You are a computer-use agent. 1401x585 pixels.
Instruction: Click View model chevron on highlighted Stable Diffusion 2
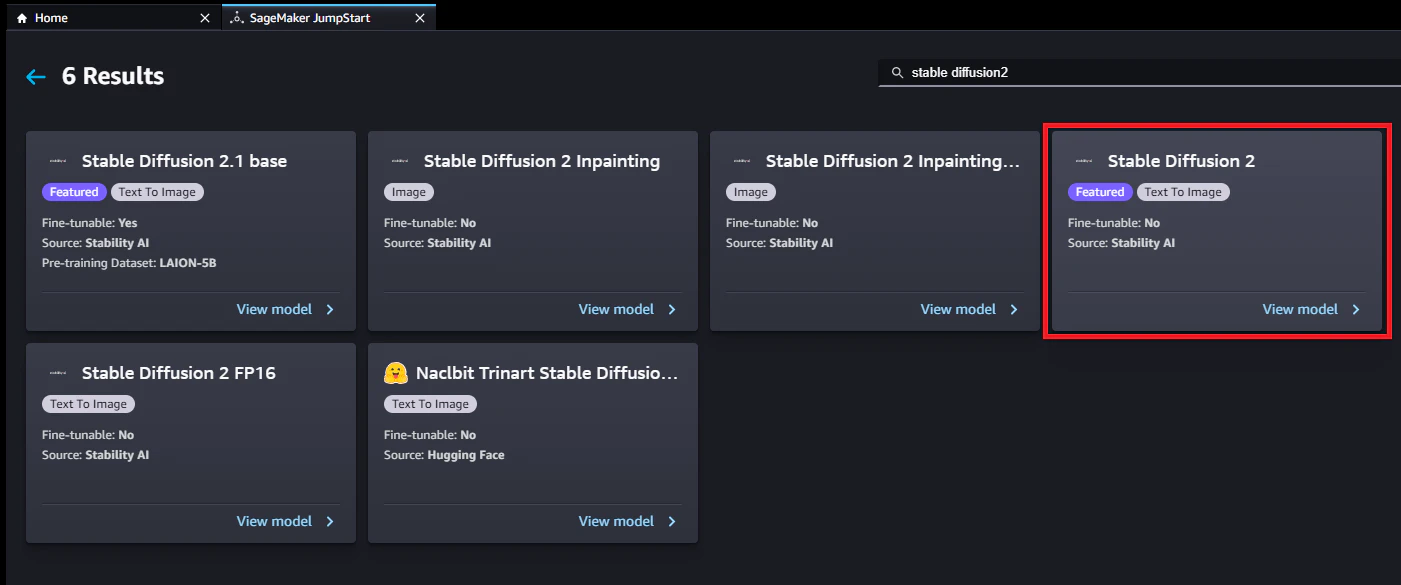pos(1356,309)
